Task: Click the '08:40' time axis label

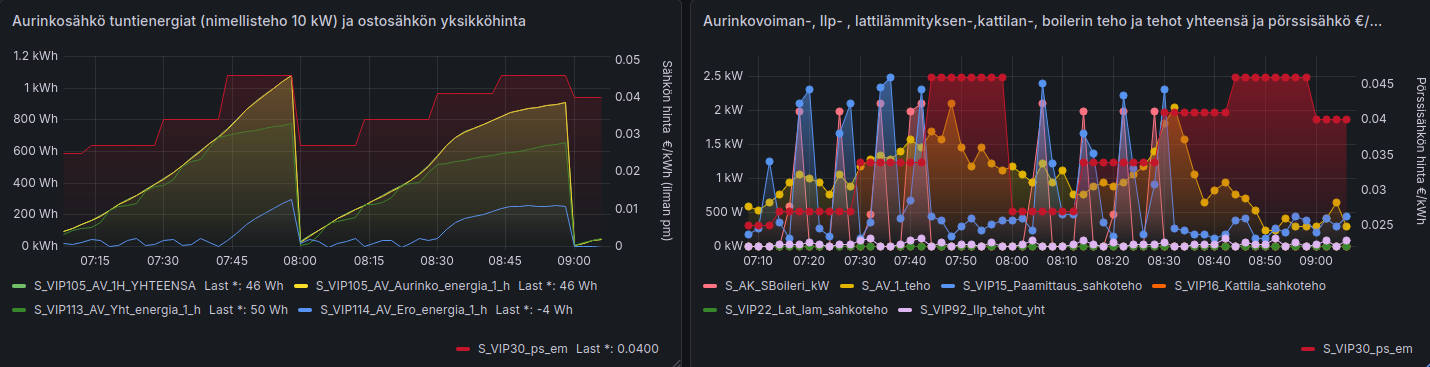Action: 1215,261
